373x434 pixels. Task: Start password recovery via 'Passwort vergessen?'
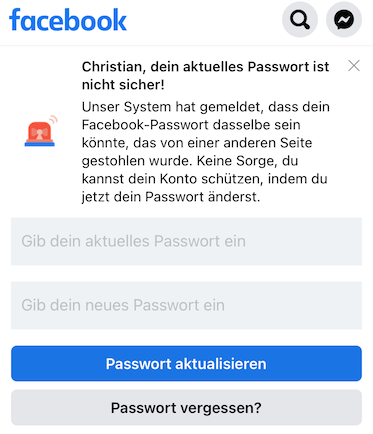tap(186, 408)
